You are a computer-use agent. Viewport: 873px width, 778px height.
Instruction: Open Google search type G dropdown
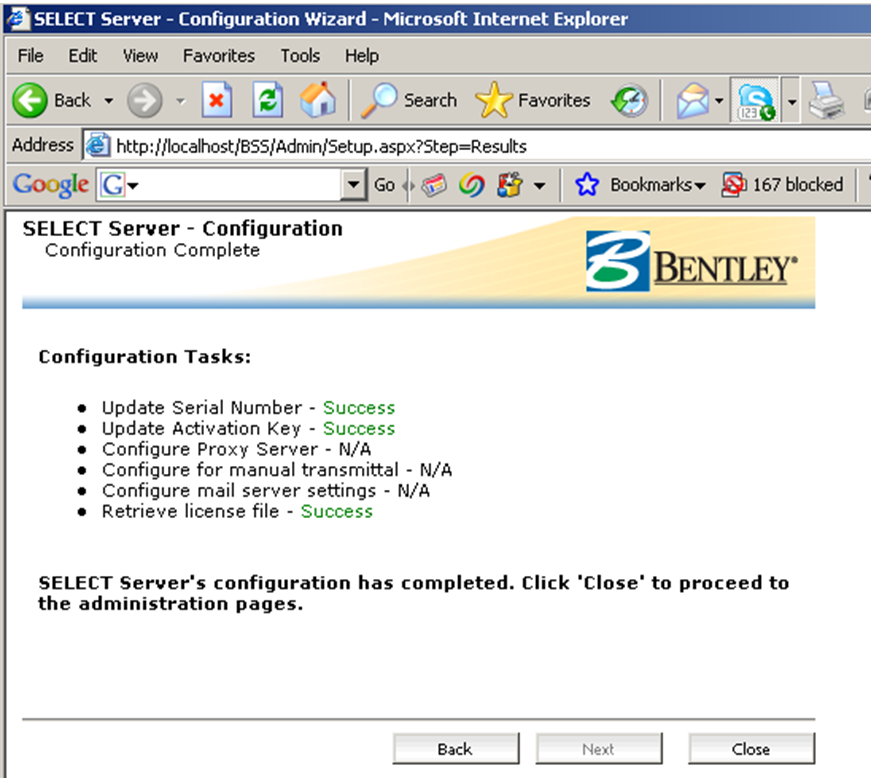click(118, 185)
